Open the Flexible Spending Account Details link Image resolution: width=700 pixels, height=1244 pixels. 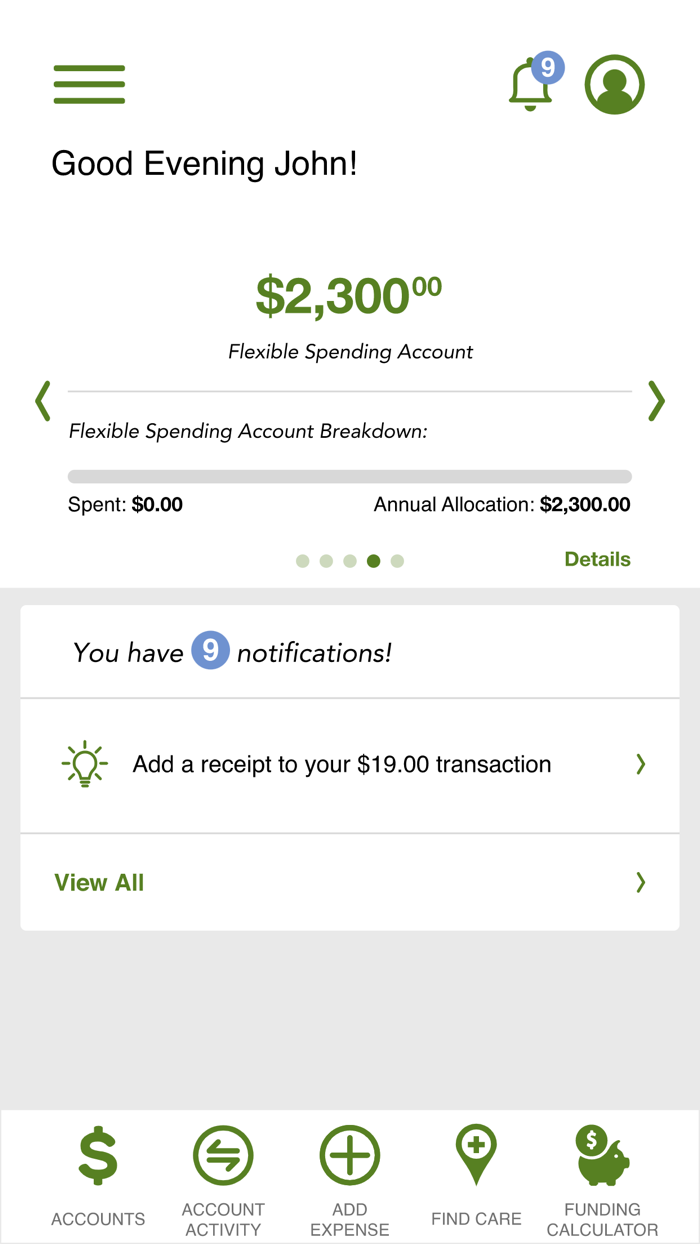[597, 559]
